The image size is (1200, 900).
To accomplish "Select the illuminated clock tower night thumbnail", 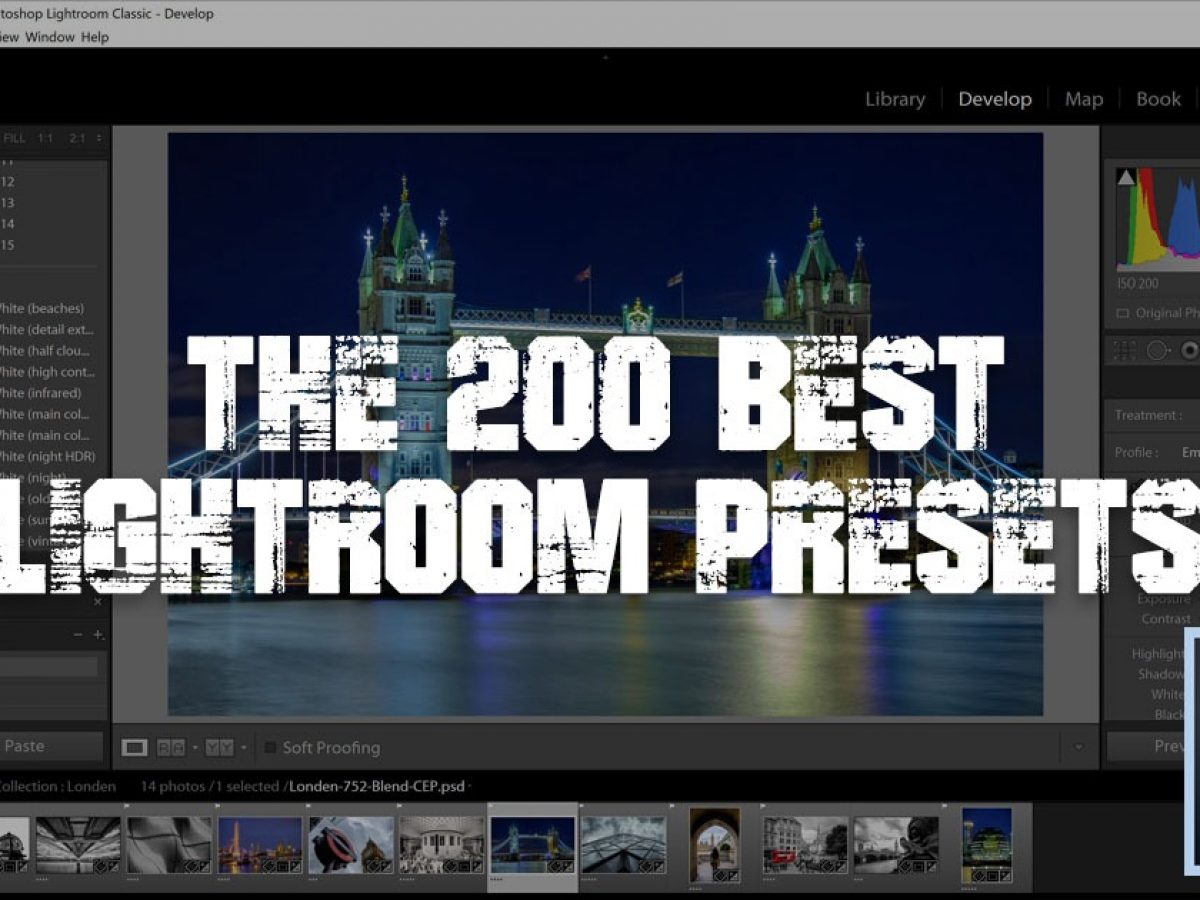I will [260, 845].
